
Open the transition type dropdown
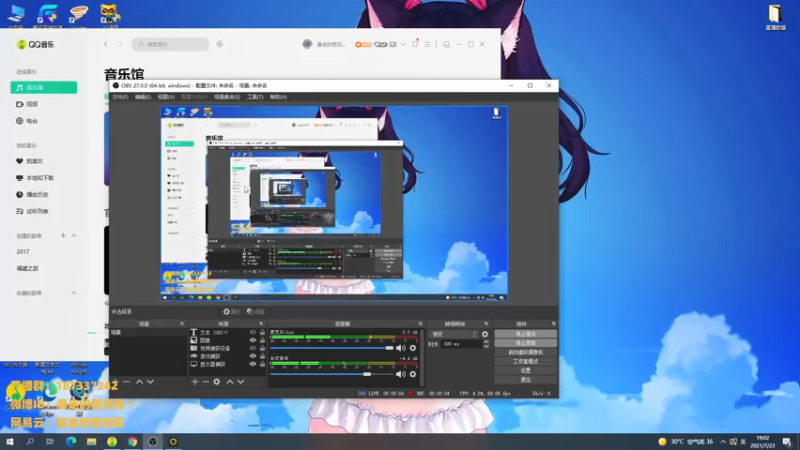click(454, 334)
